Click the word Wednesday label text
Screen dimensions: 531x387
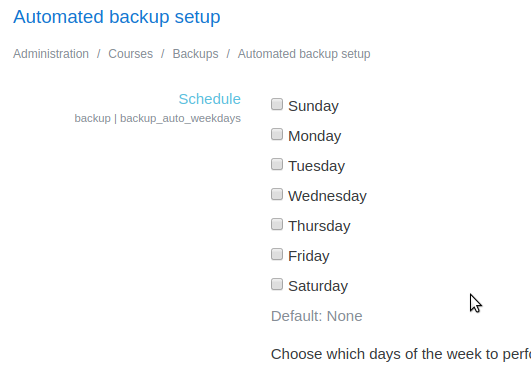327,196
